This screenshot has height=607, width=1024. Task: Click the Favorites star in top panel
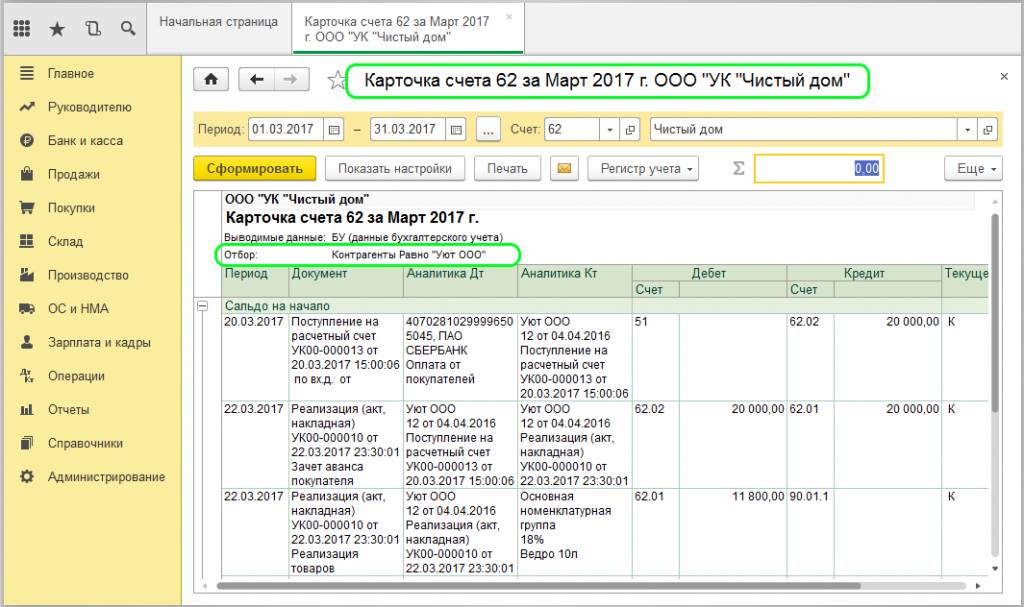pyautogui.click(x=57, y=29)
